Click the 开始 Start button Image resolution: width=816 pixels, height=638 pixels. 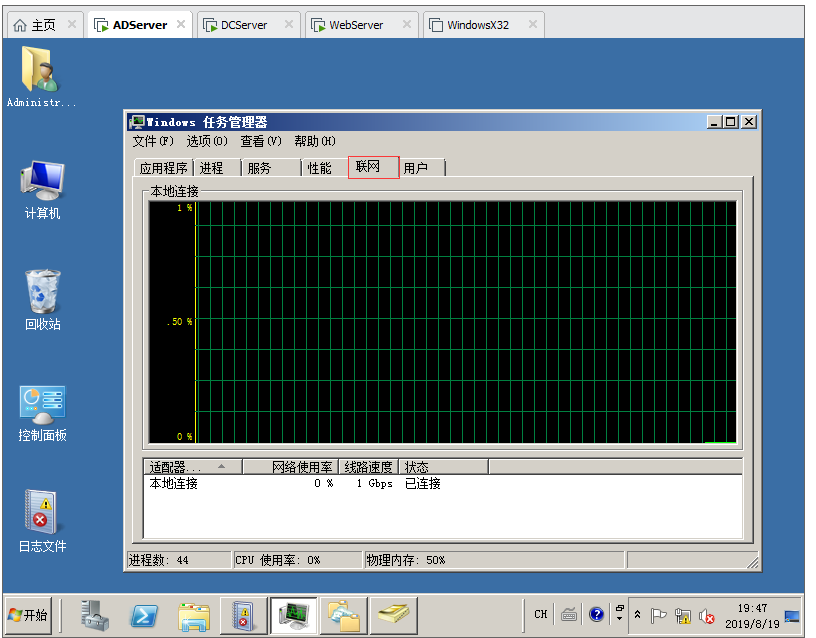pos(29,615)
